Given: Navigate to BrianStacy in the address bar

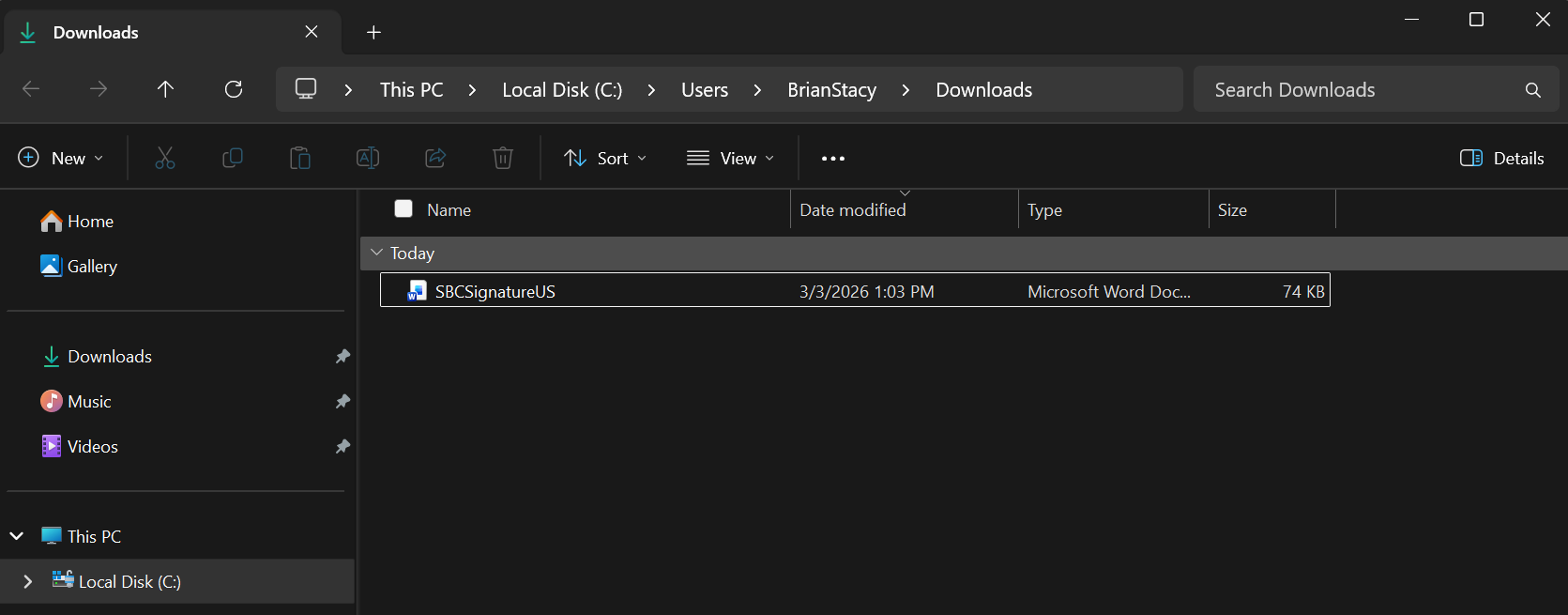Looking at the screenshot, I should click(831, 90).
